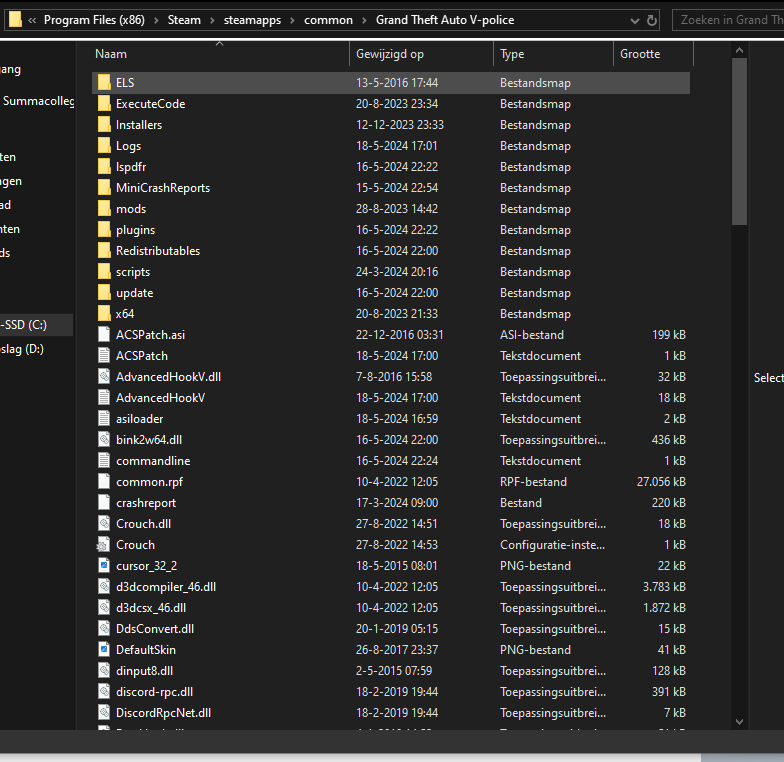This screenshot has width=784, height=762.
Task: Navigate to Program Files (x86) breadcrumb
Action: (94, 20)
